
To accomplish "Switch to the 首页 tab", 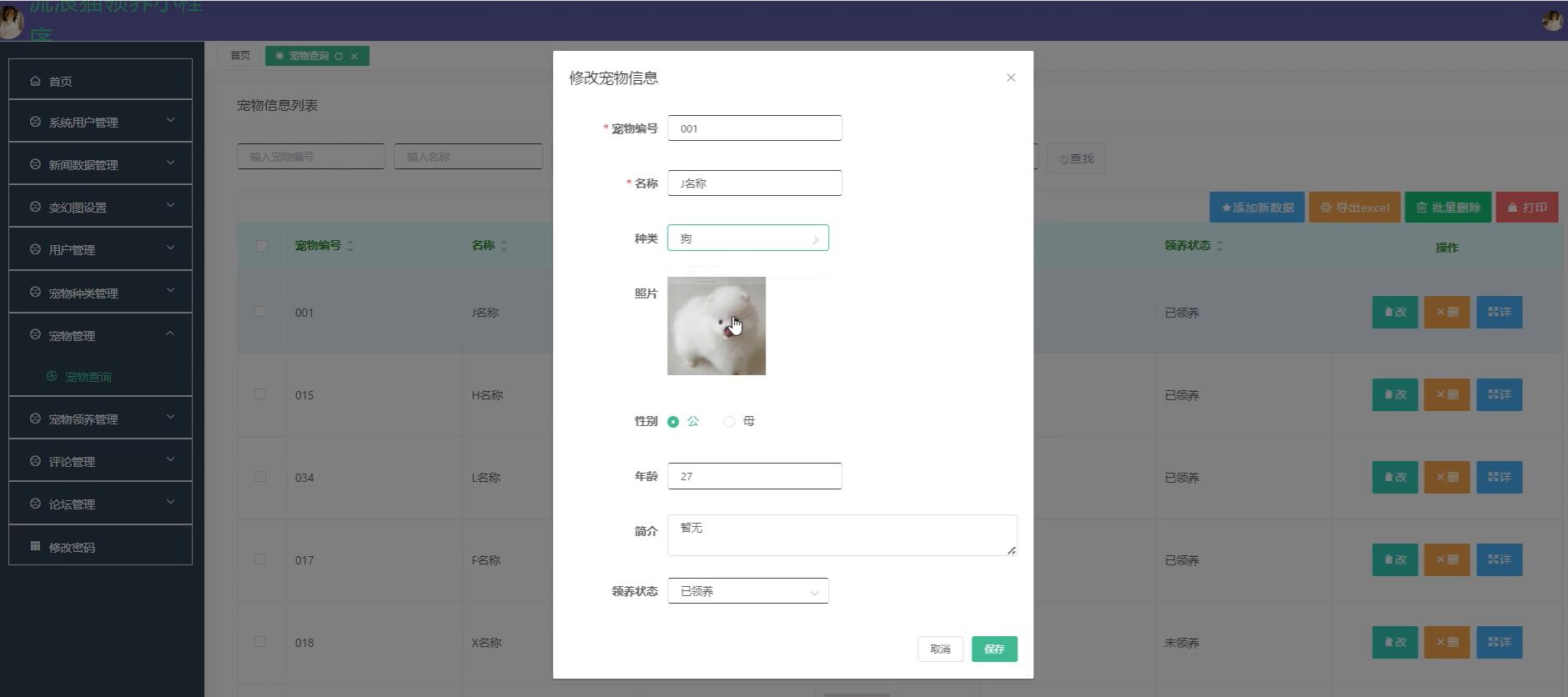I will tap(240, 56).
